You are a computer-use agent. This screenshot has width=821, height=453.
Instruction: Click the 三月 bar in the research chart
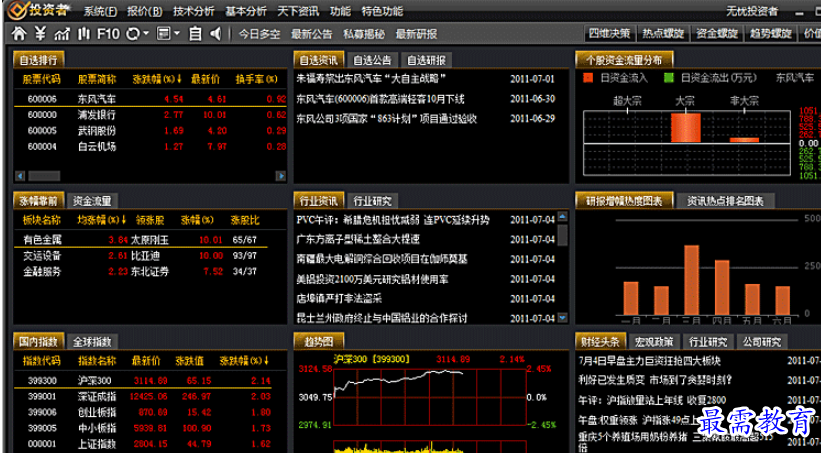click(x=692, y=280)
